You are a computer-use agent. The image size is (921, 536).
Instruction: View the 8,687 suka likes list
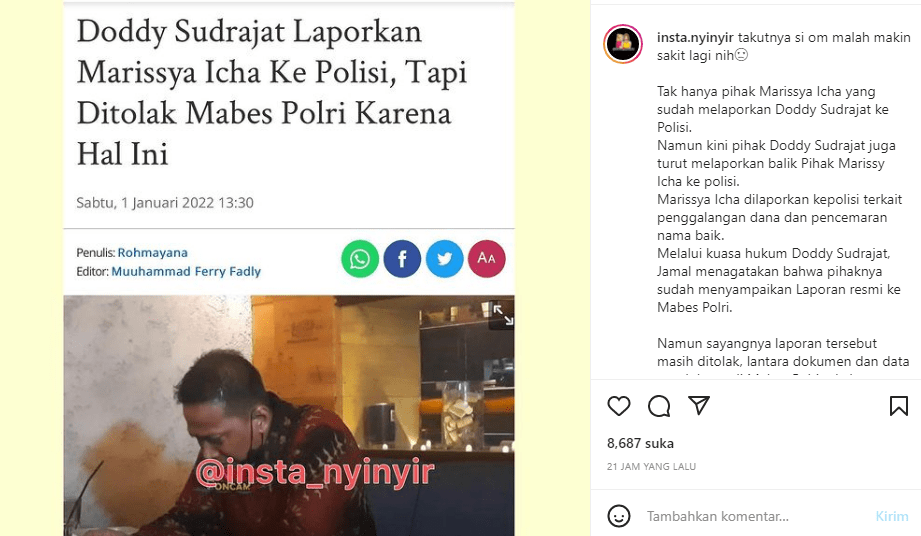pyautogui.click(x=640, y=443)
